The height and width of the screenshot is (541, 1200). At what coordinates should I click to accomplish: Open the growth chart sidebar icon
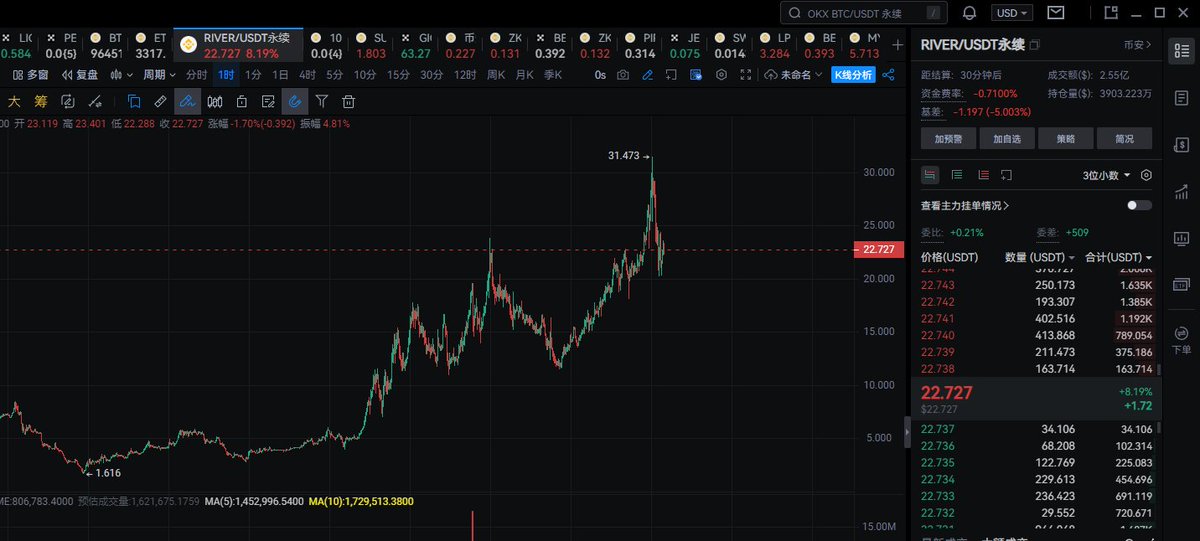(1182, 191)
